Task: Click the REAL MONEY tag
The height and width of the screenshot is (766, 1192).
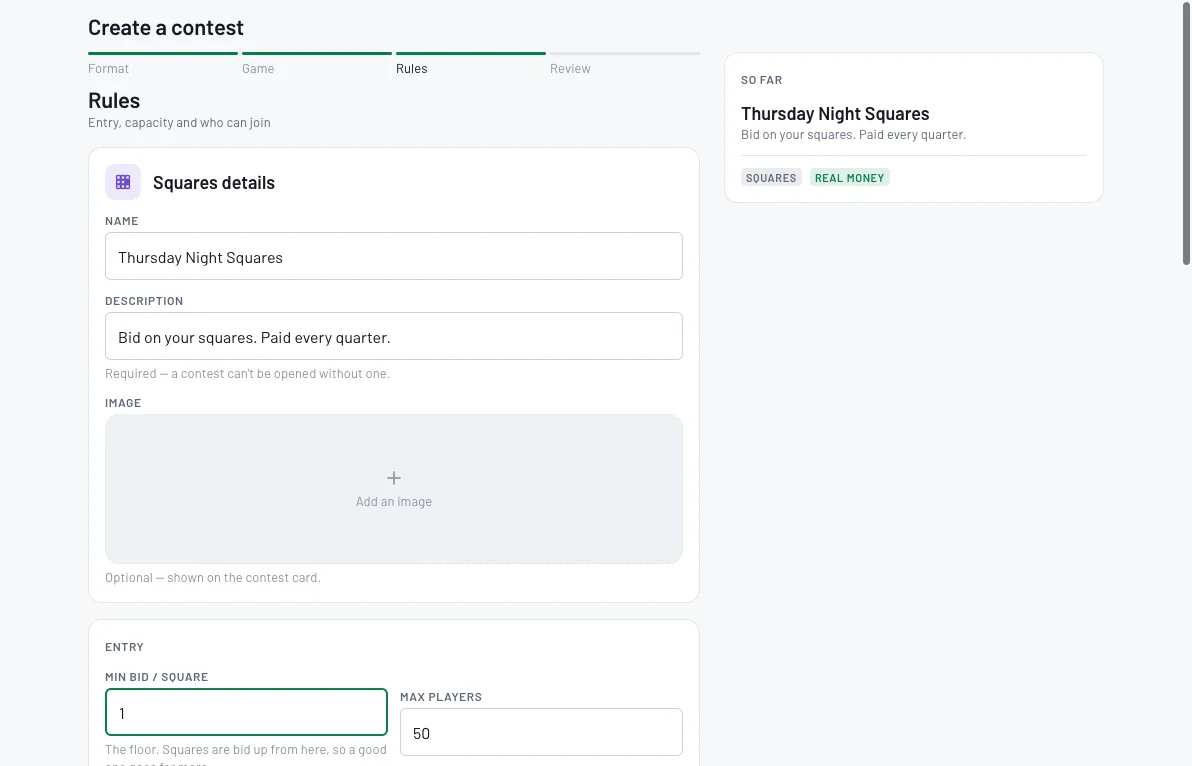Action: coord(849,178)
